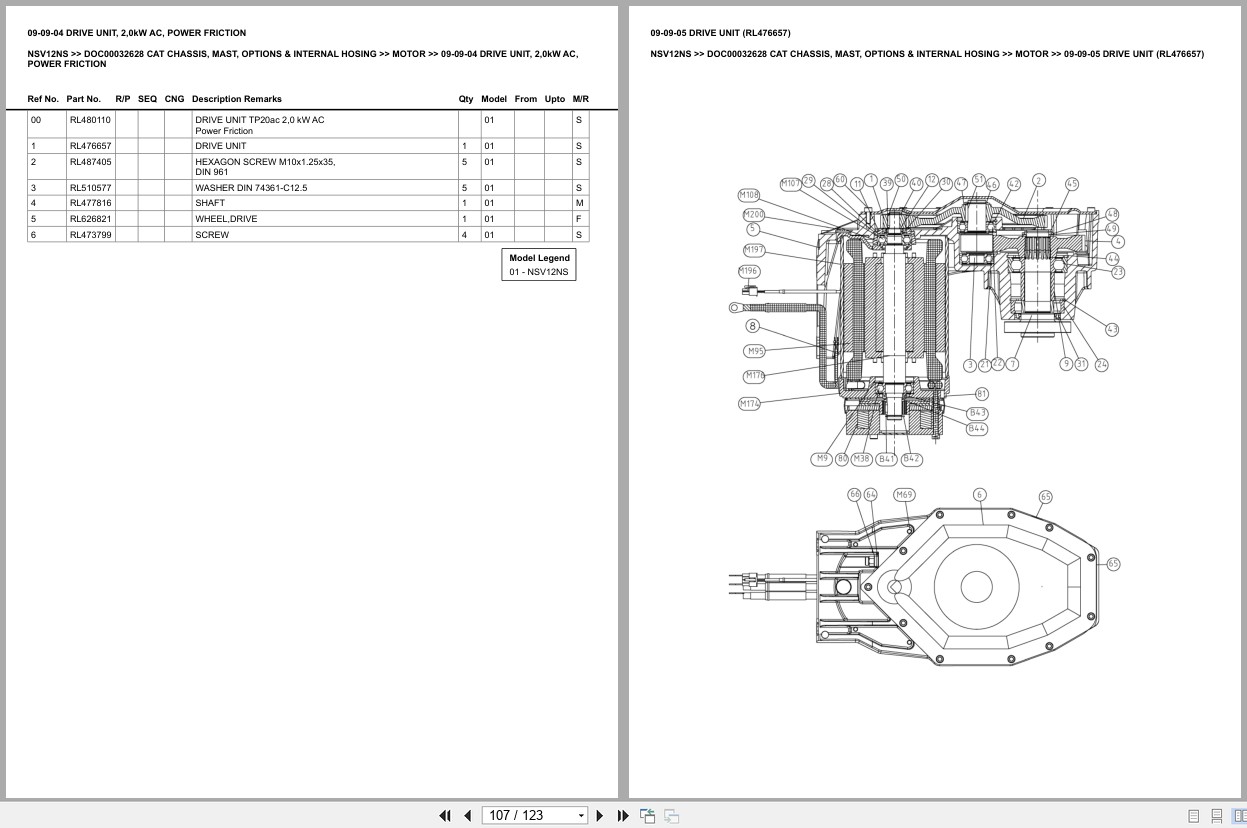
Task: Switch to single page view
Action: (x=1193, y=816)
